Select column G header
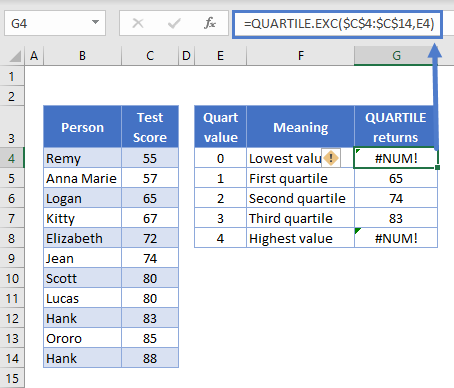 (396, 56)
